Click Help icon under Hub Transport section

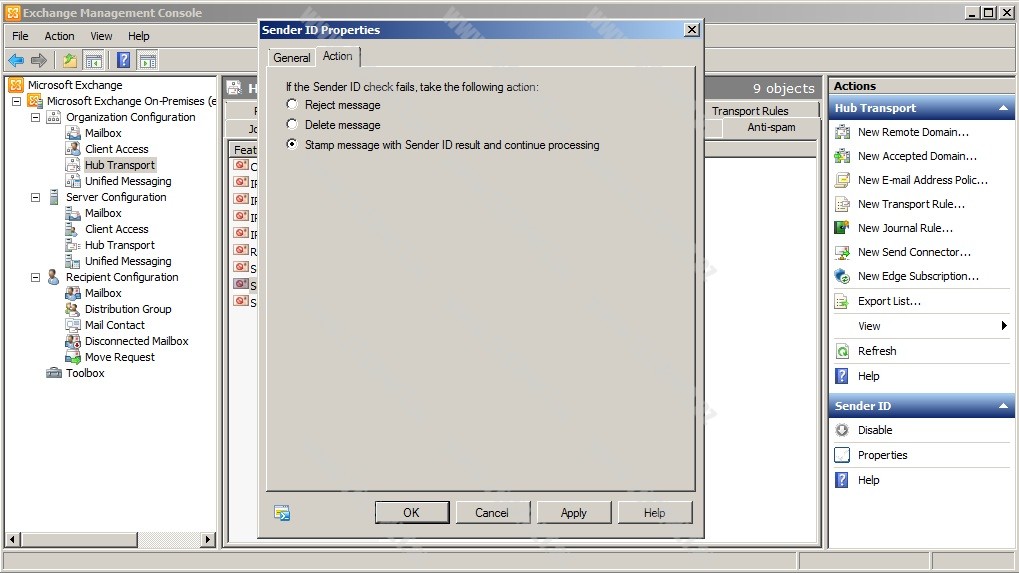coord(842,376)
